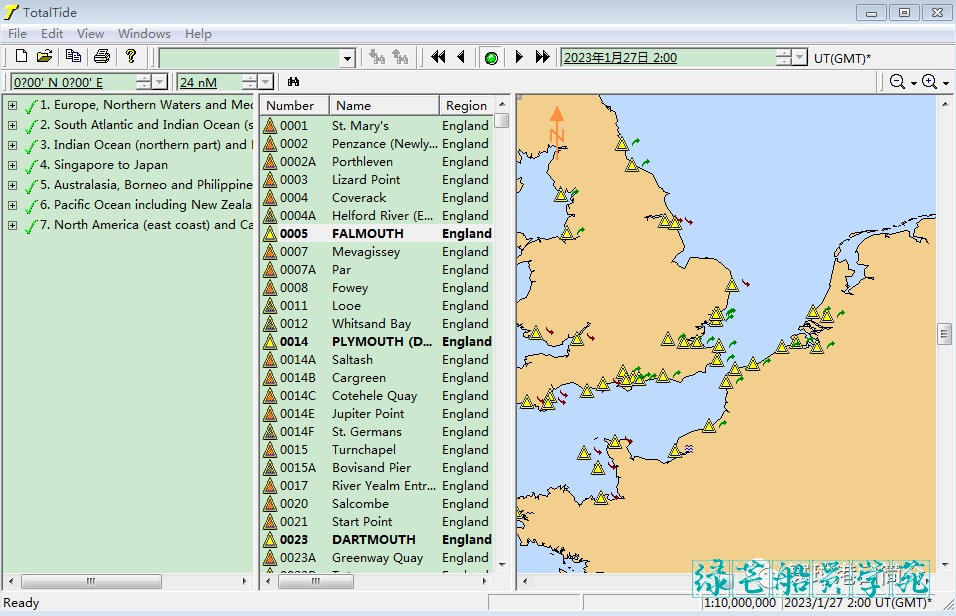
Task: Open the date picker dropdown arrow
Action: [x=800, y=58]
